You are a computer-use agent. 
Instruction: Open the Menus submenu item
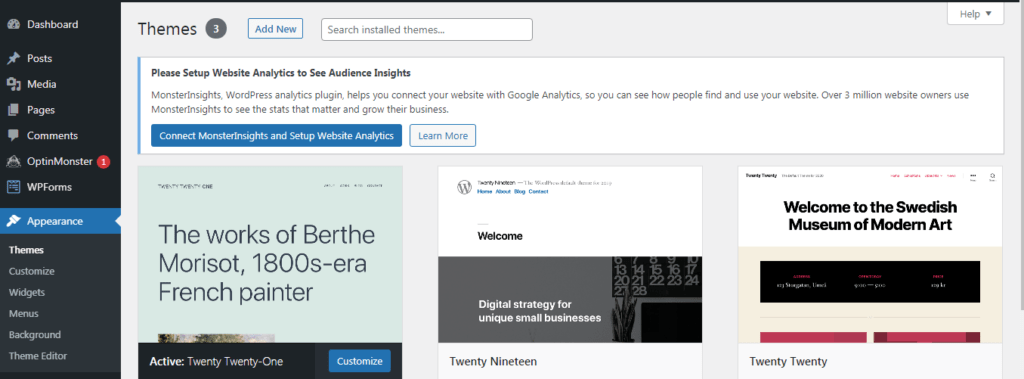24,314
